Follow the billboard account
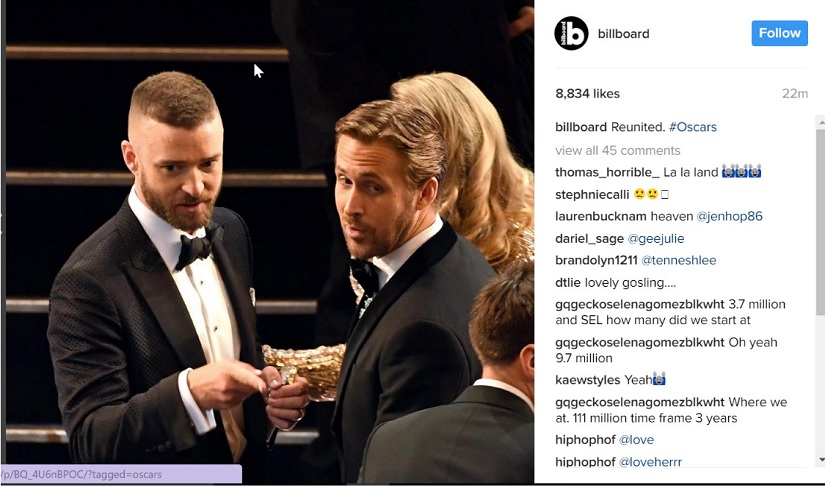 [779, 33]
